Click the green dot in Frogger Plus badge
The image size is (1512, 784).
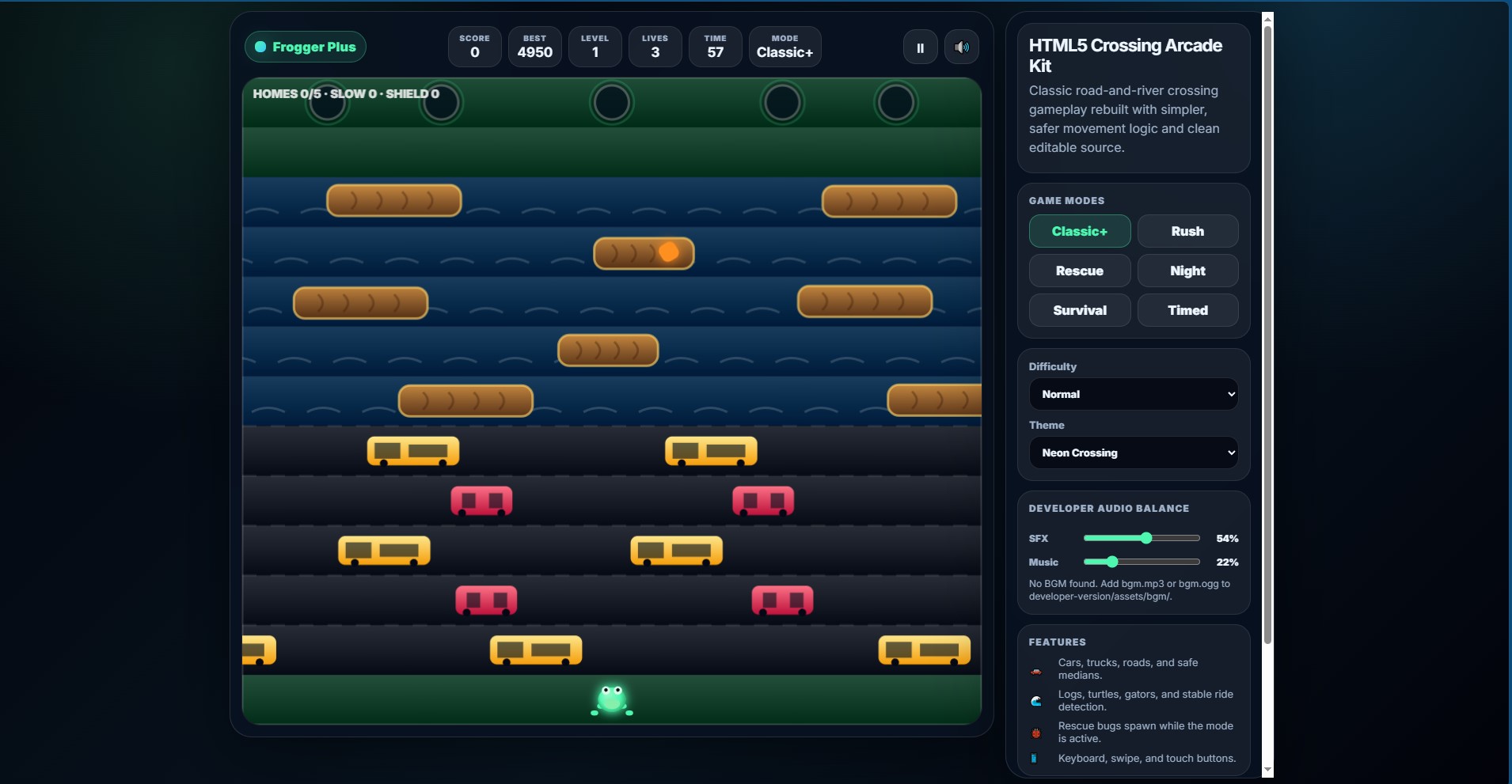point(260,47)
